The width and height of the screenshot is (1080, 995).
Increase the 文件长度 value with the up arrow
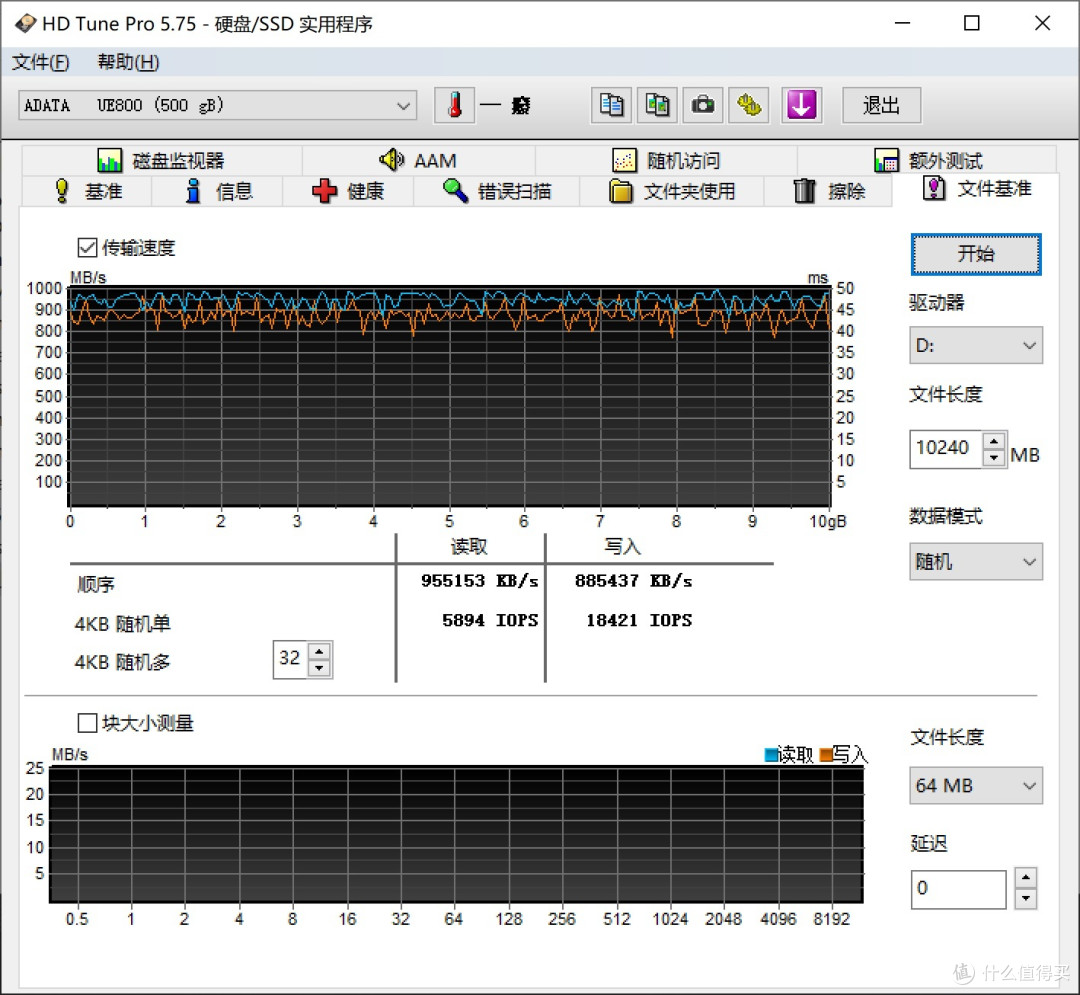[993, 441]
